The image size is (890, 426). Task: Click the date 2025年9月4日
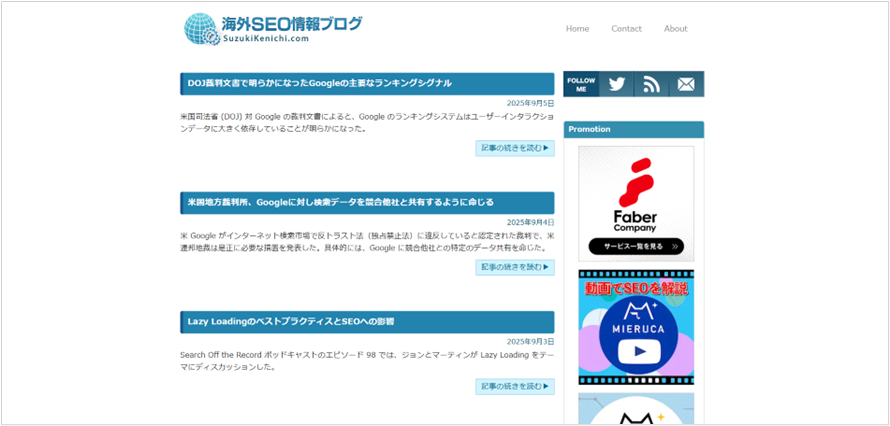point(531,222)
